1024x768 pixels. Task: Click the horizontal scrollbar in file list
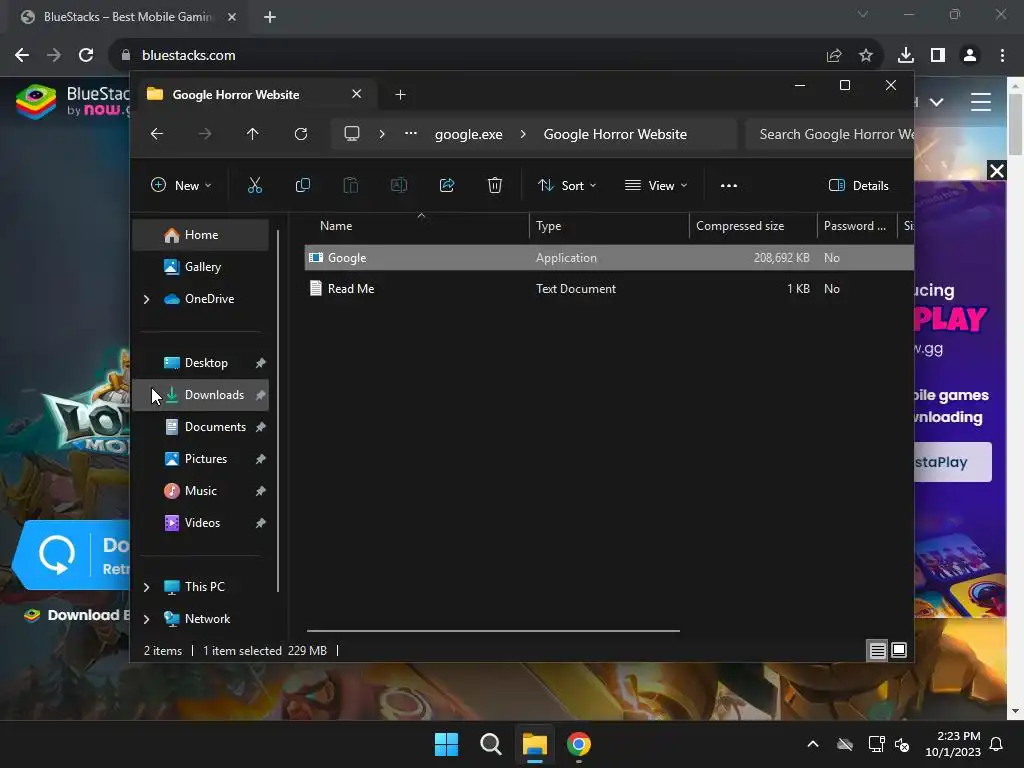click(493, 631)
